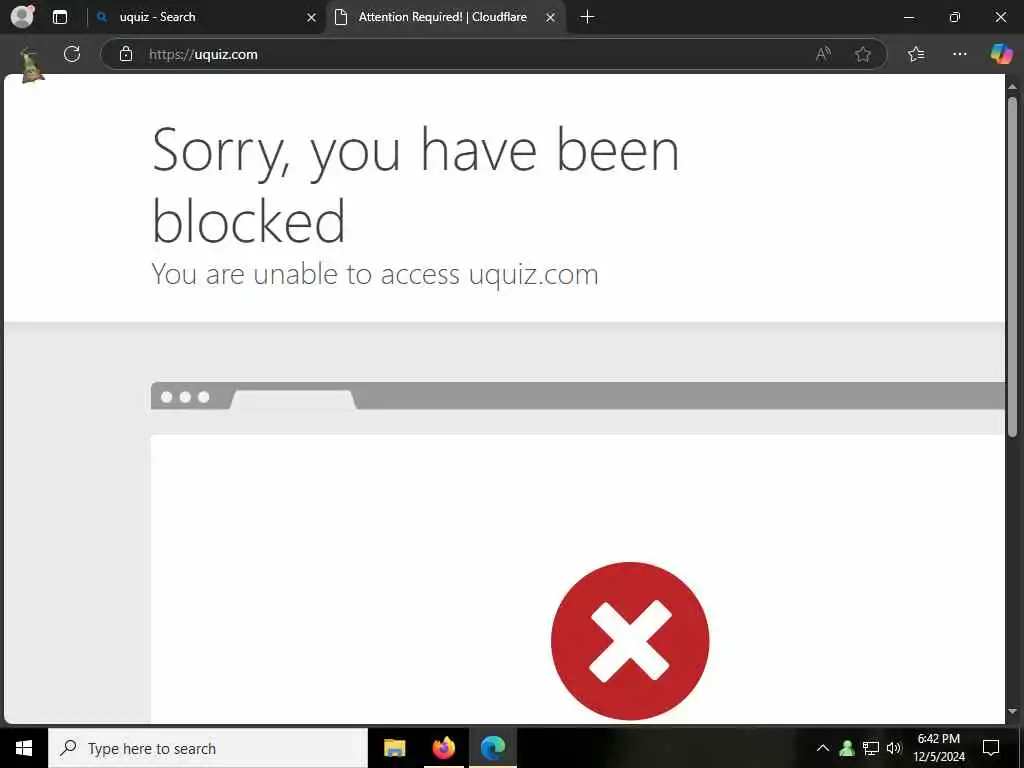
Task: Switch to the uquiz - Search tab
Action: [x=196, y=17]
